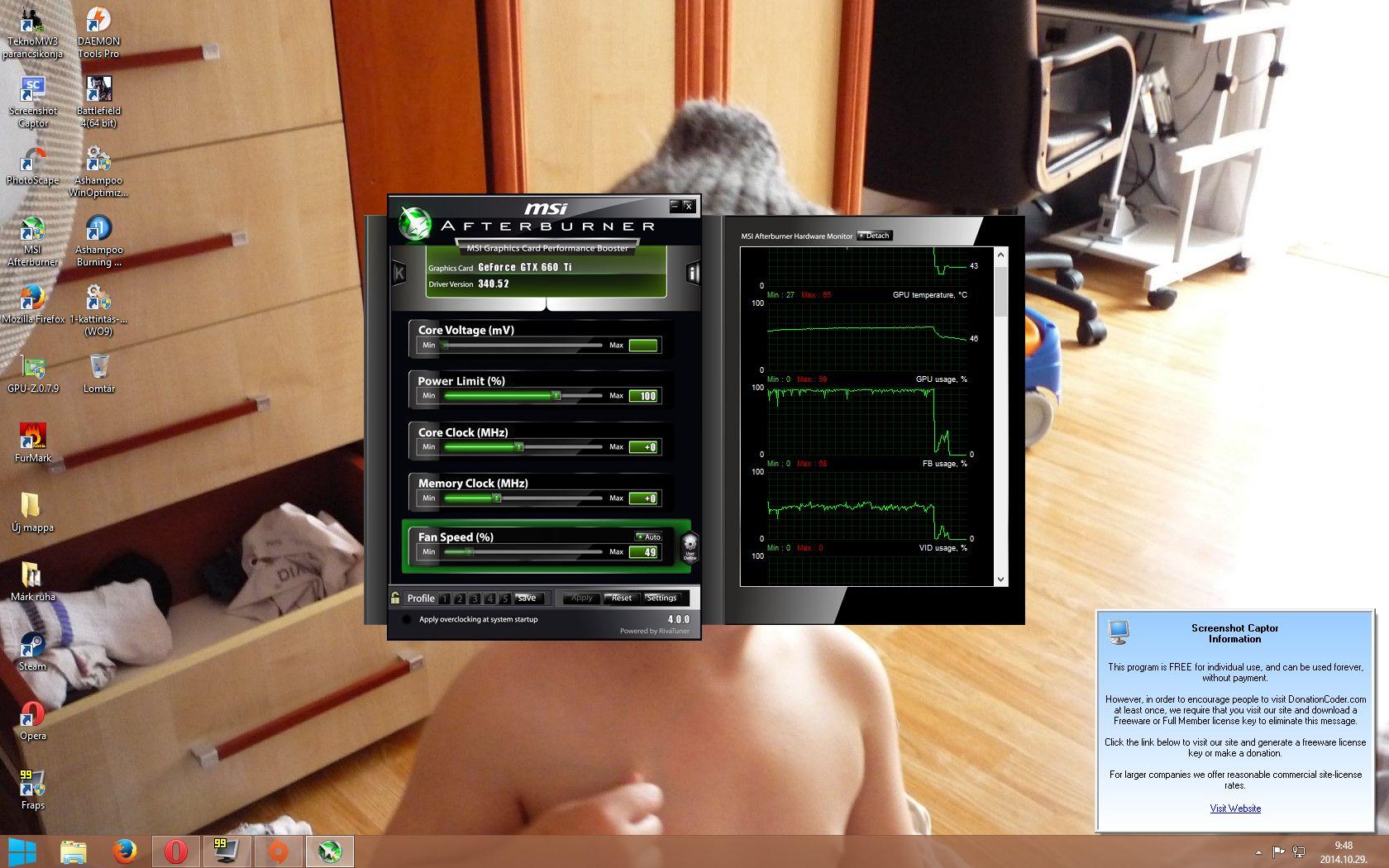The height and width of the screenshot is (868, 1389).
Task: Switch to Opera in taskbar
Action: 176,851
